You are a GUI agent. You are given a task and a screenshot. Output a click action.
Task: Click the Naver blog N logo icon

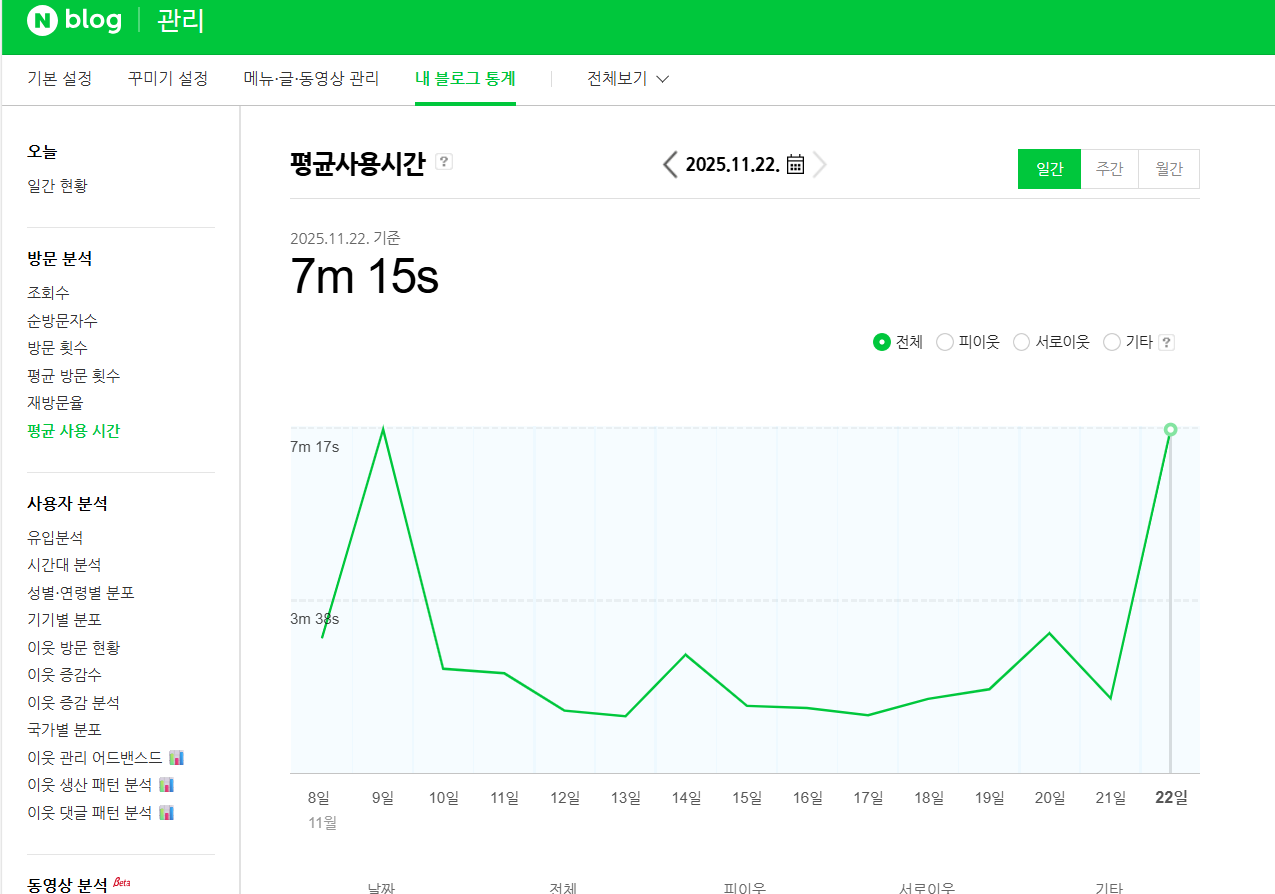(x=42, y=20)
